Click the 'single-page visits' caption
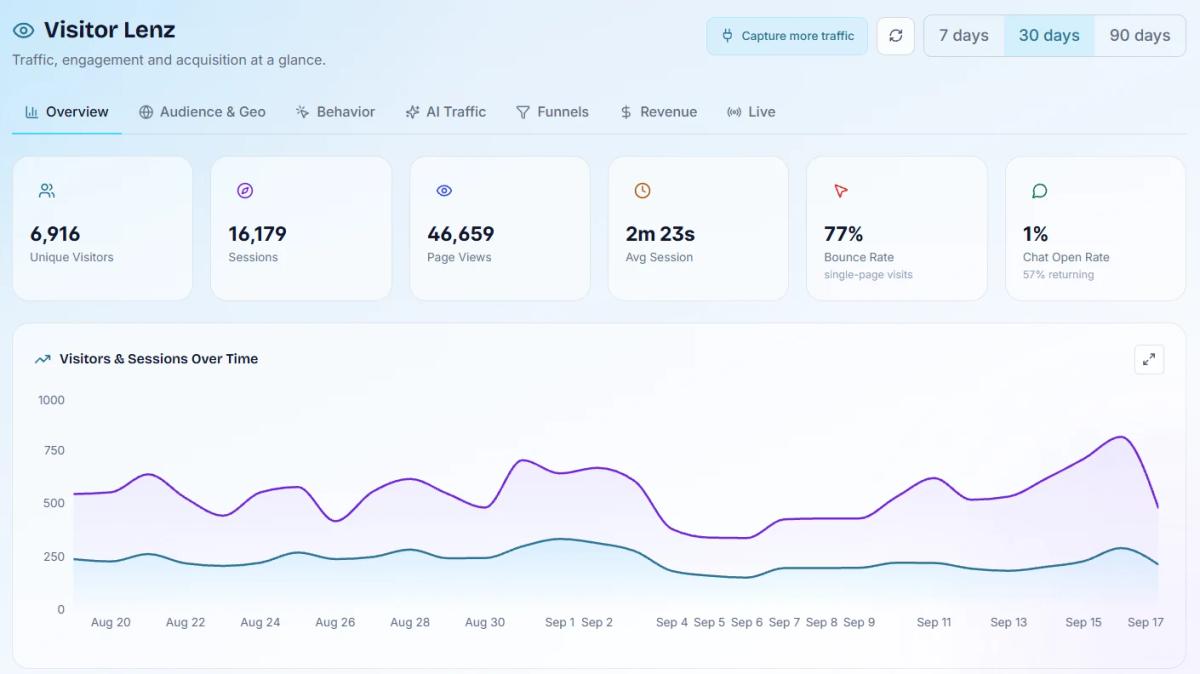This screenshot has height=674, width=1200. coord(868,275)
